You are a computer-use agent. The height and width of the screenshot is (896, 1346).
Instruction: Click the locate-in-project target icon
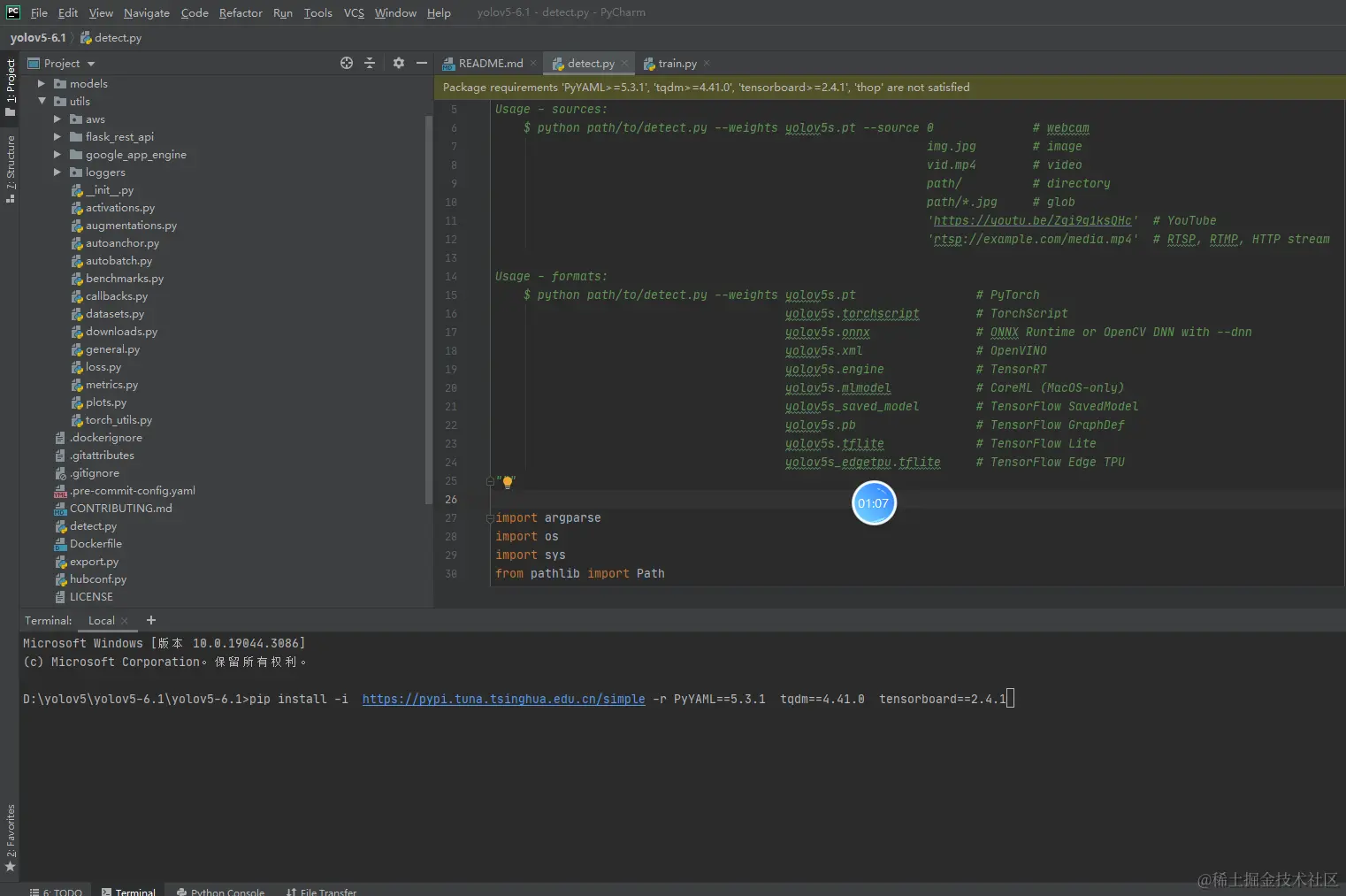pyautogui.click(x=347, y=63)
